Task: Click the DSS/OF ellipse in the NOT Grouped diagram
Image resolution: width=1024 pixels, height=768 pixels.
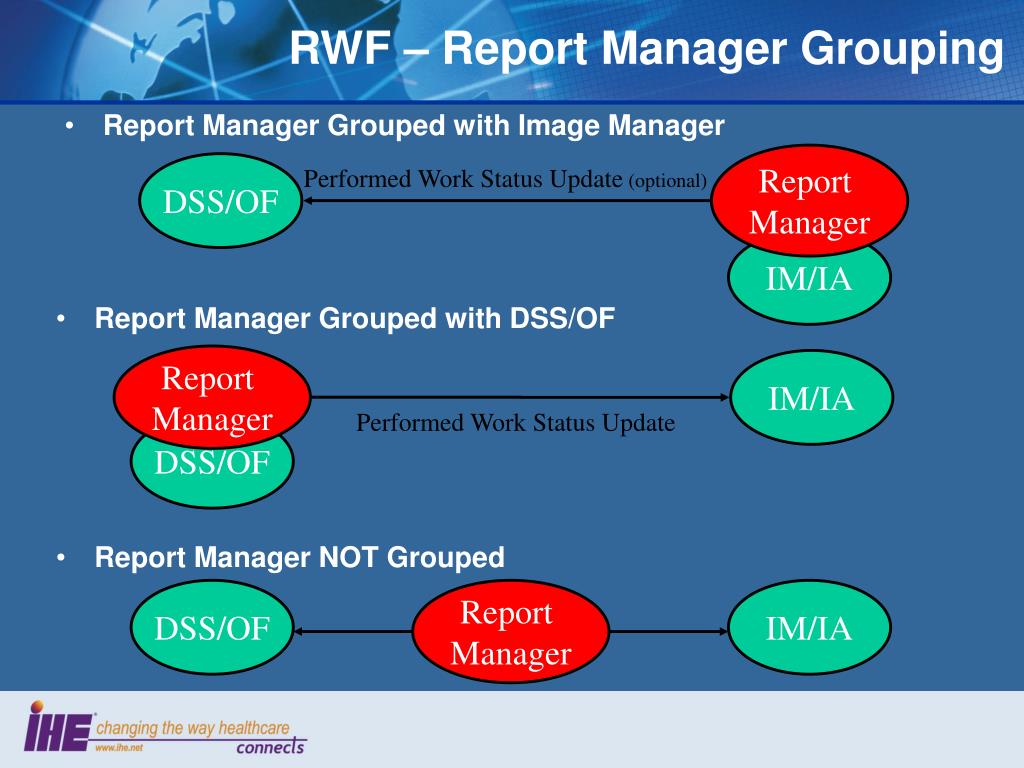Action: point(212,628)
